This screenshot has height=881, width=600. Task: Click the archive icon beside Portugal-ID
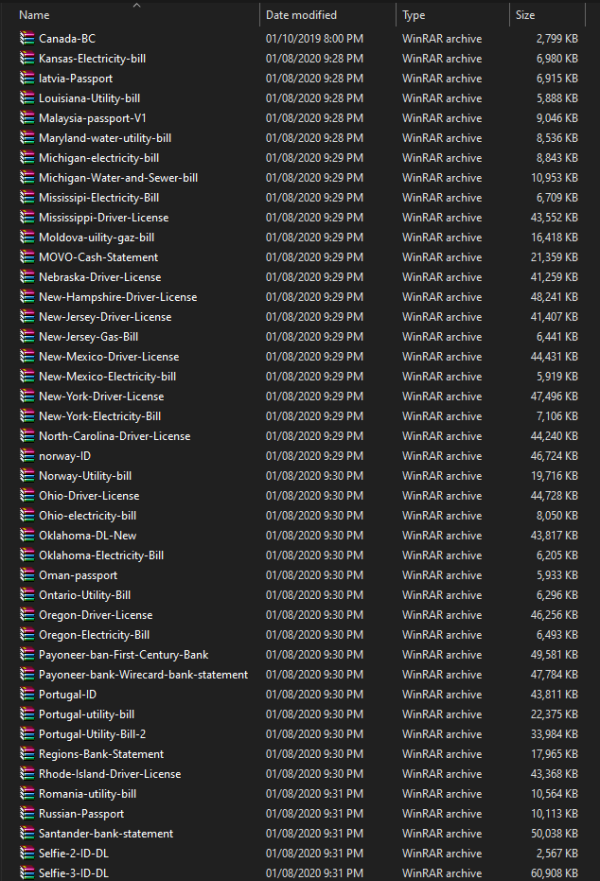(27, 695)
